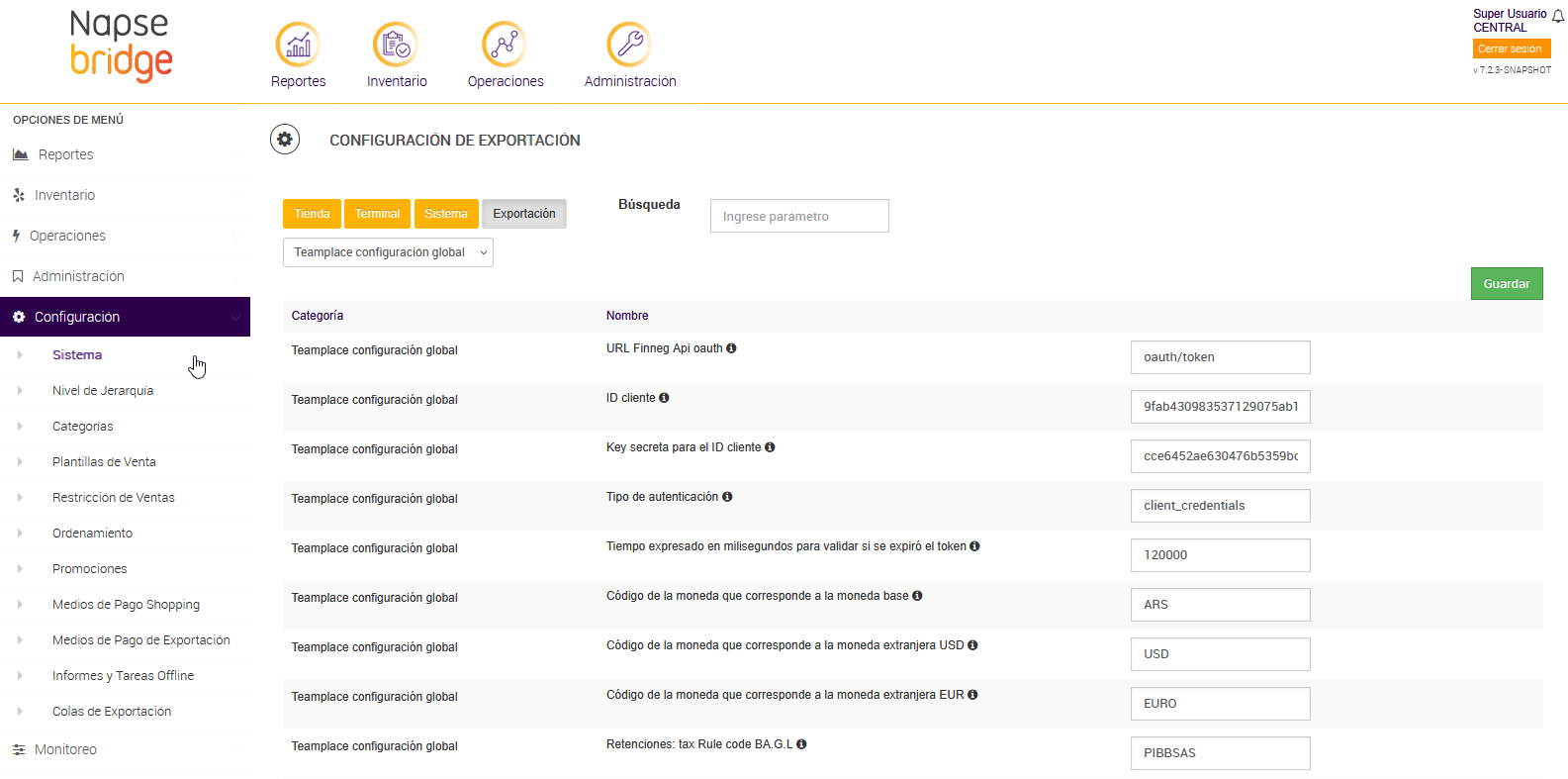Open the Operaciones graph icon

click(505, 45)
